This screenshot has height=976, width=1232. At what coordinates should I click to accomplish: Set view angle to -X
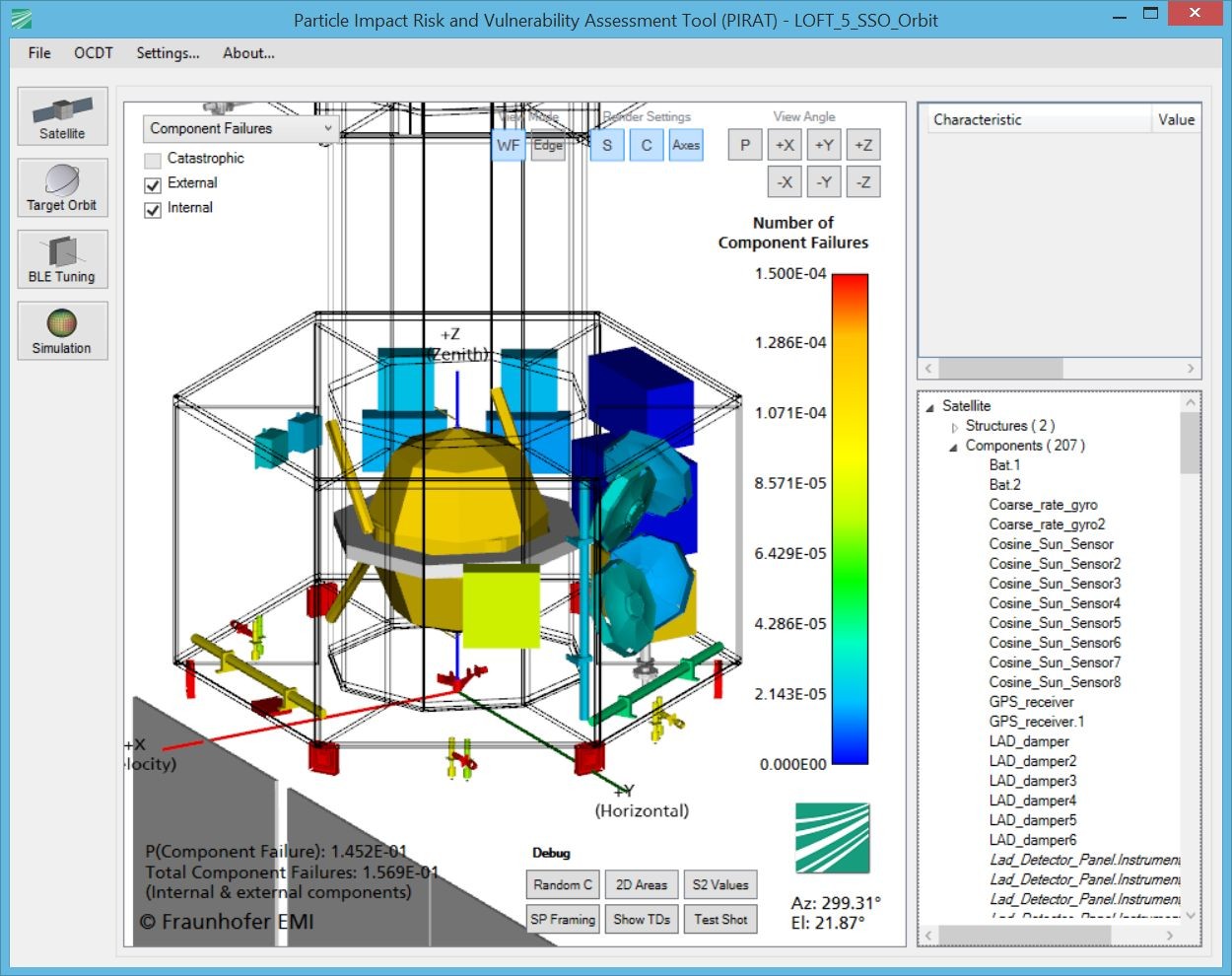pos(785,181)
